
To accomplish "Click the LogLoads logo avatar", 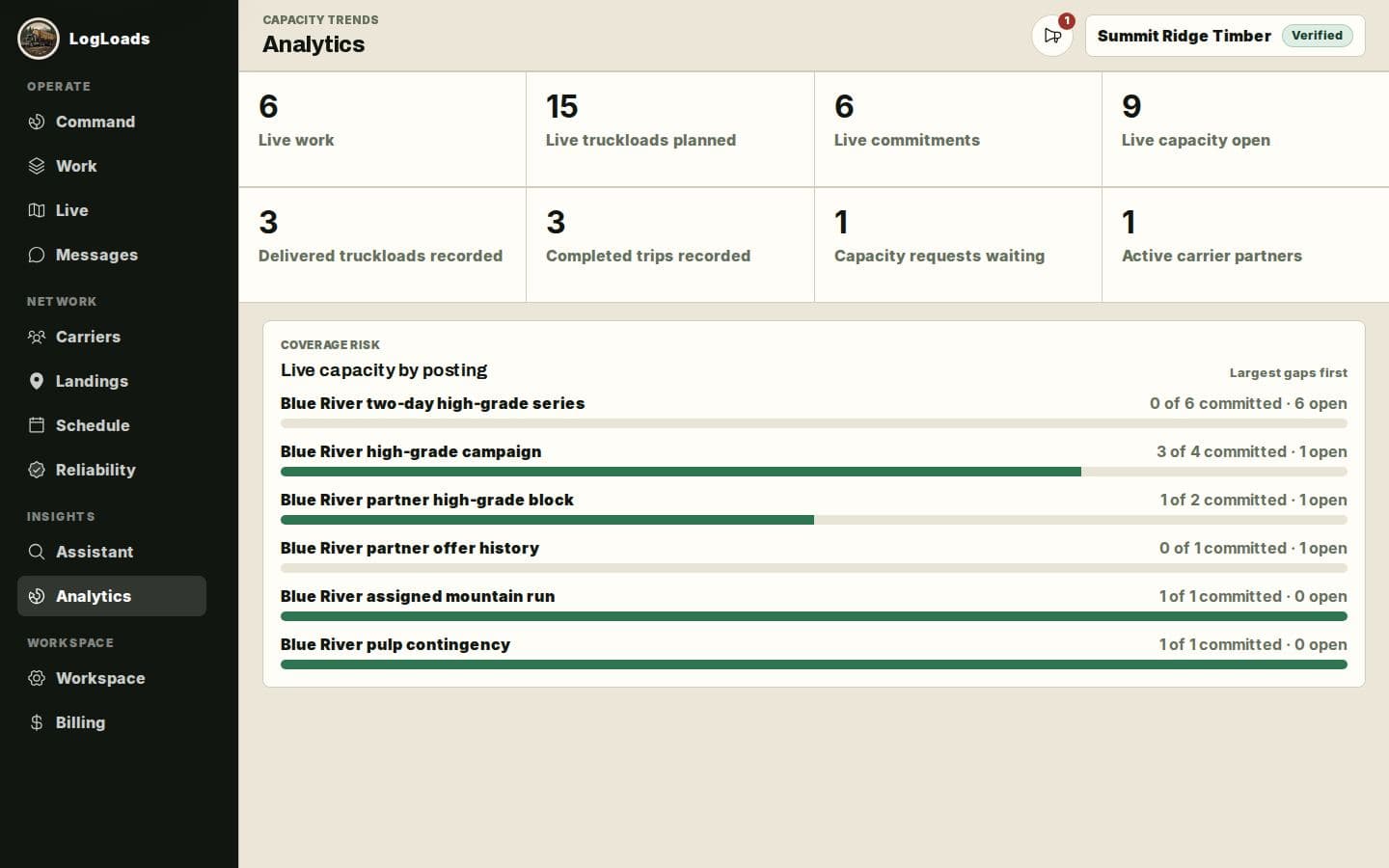I will point(39,39).
